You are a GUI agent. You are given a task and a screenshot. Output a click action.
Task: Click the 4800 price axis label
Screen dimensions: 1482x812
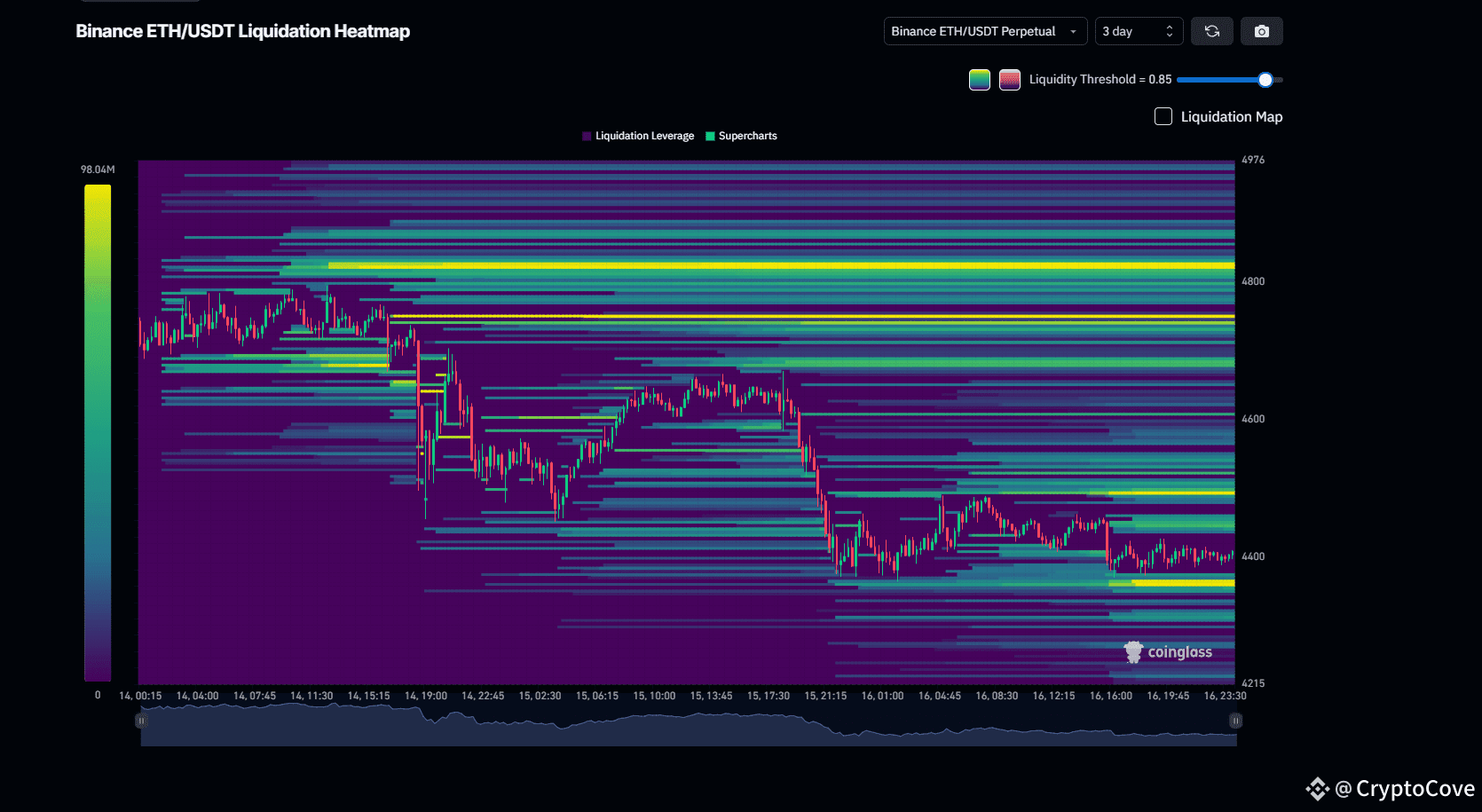(1253, 281)
